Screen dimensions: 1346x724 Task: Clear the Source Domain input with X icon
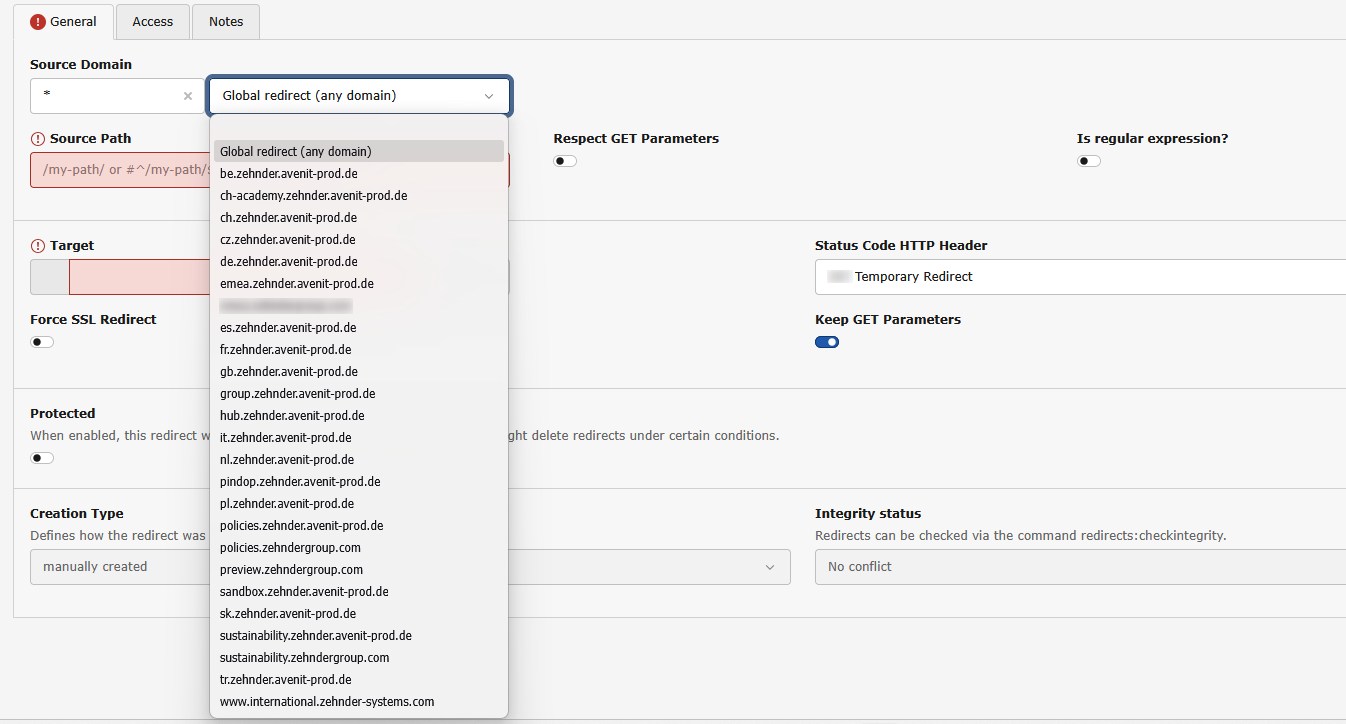pos(187,96)
